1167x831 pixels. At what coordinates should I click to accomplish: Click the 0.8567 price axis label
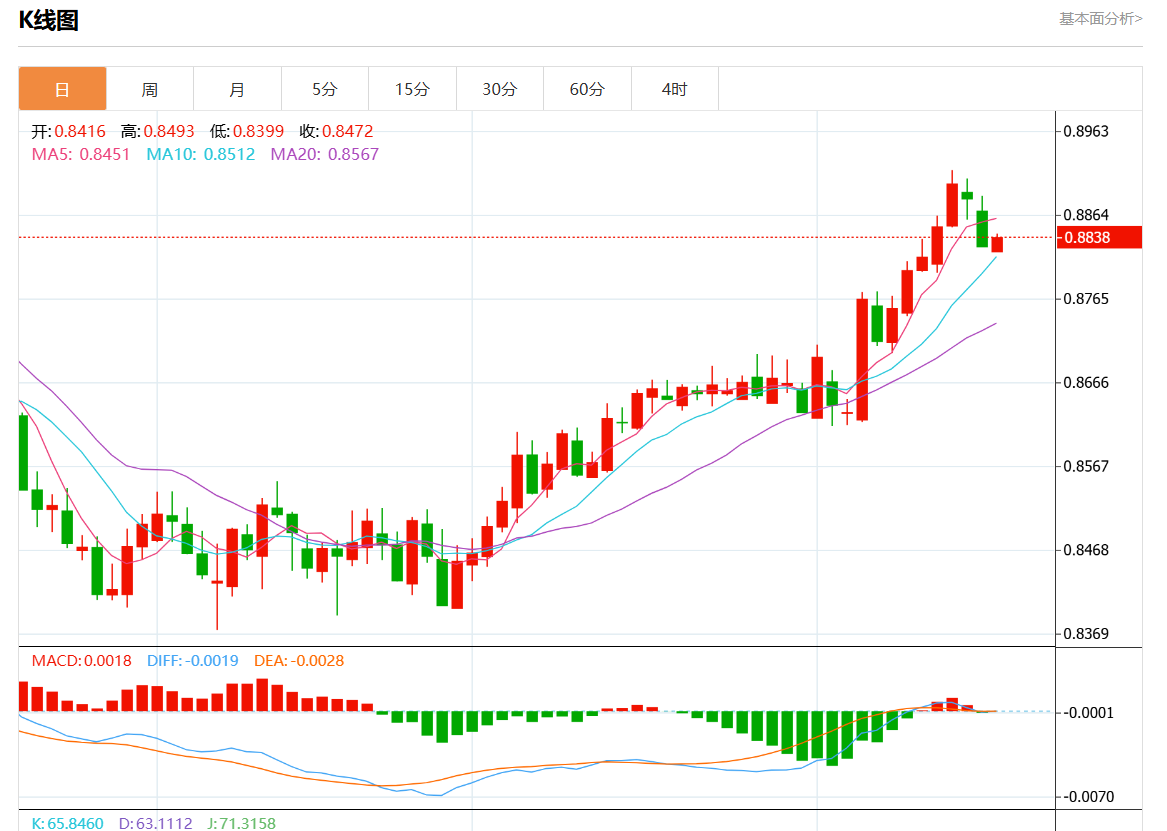1086,466
